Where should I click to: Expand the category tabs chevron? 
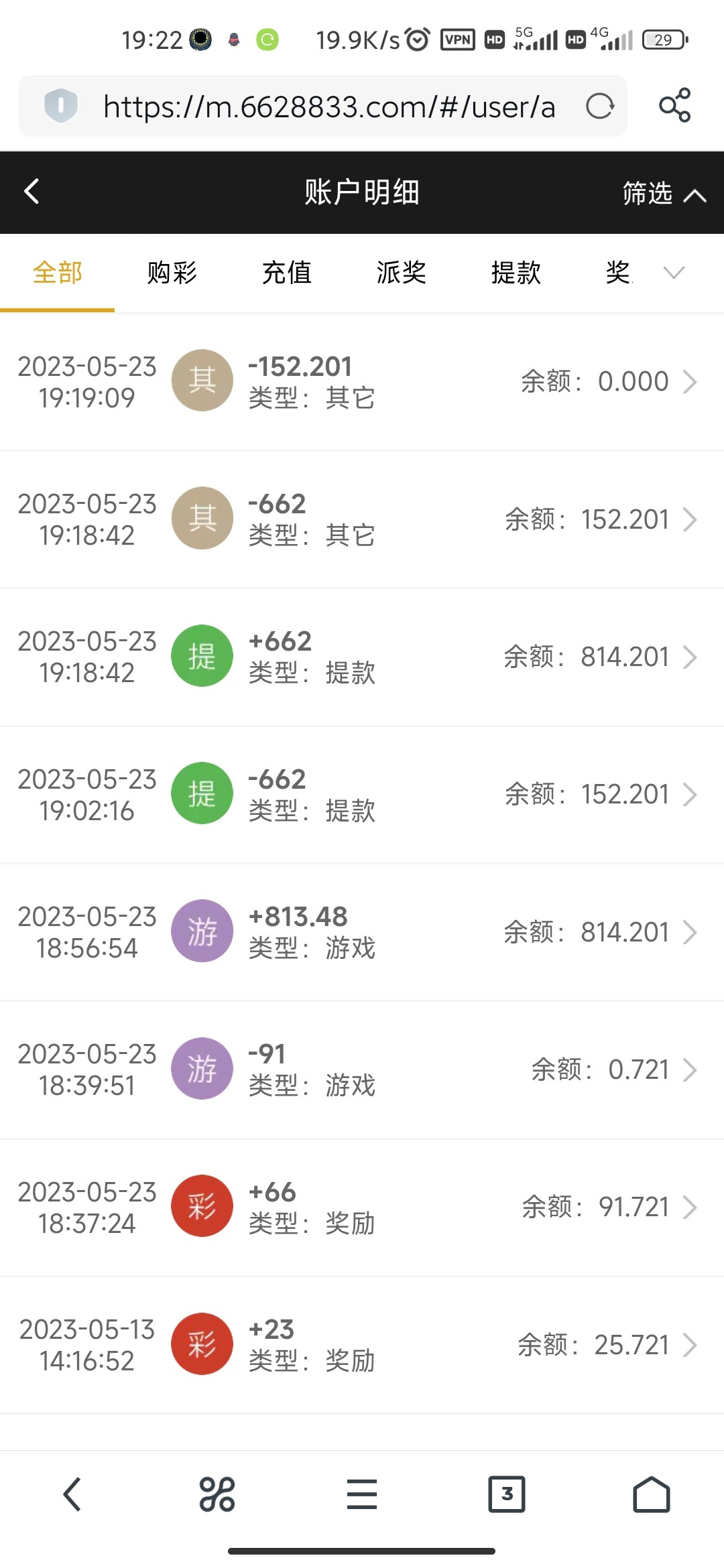[x=673, y=272]
